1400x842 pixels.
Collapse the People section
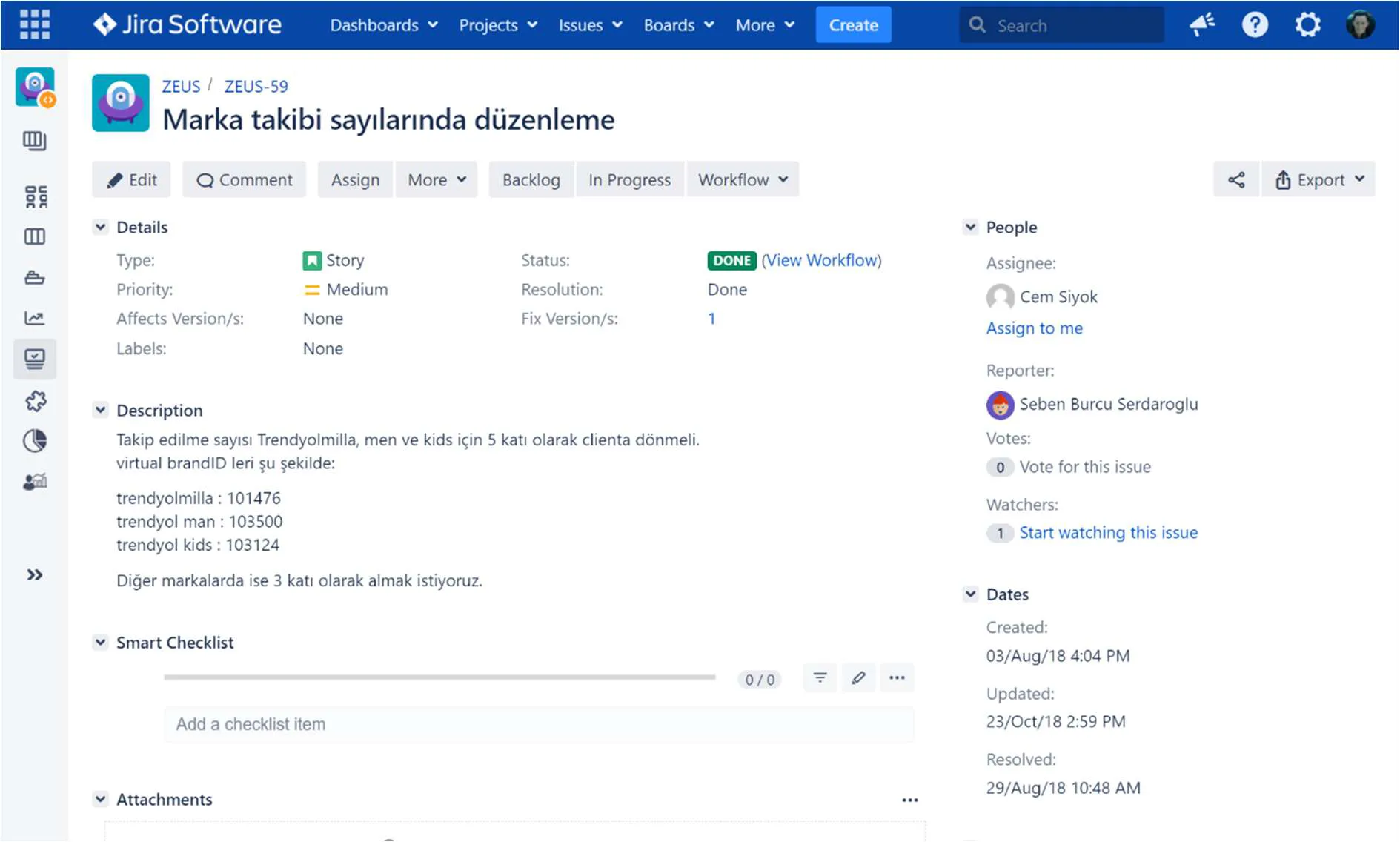[x=971, y=227]
